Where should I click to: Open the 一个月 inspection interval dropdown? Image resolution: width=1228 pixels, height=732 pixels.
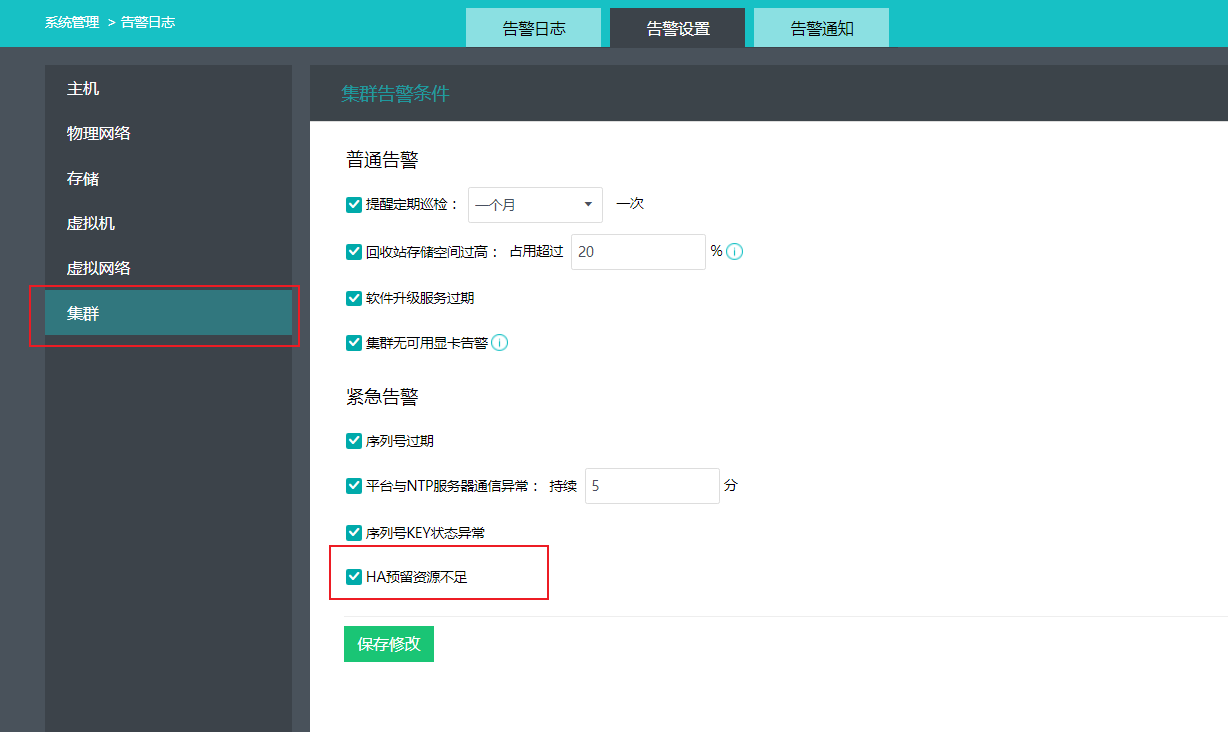(x=535, y=204)
